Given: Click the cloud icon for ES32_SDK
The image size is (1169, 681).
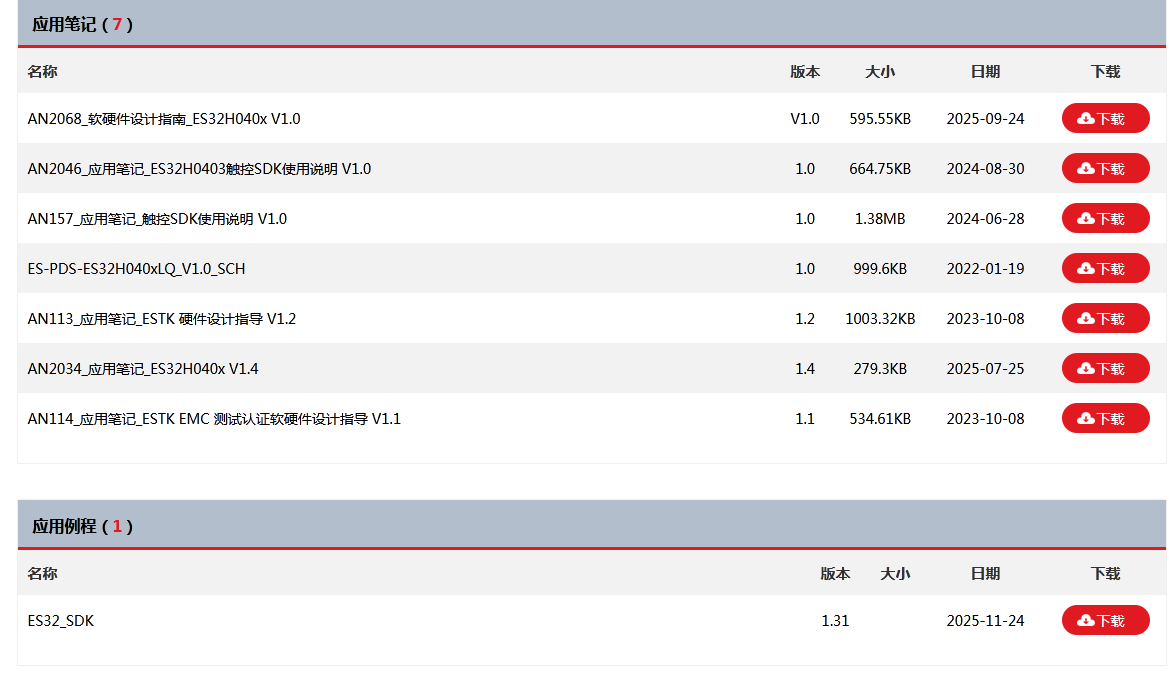Looking at the screenshot, I should click(1084, 620).
